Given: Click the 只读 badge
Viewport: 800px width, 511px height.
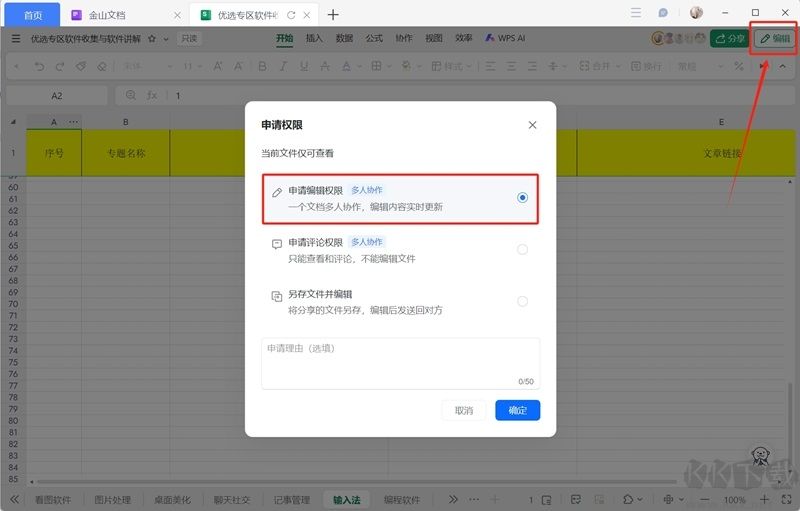Looking at the screenshot, I should (x=189, y=38).
